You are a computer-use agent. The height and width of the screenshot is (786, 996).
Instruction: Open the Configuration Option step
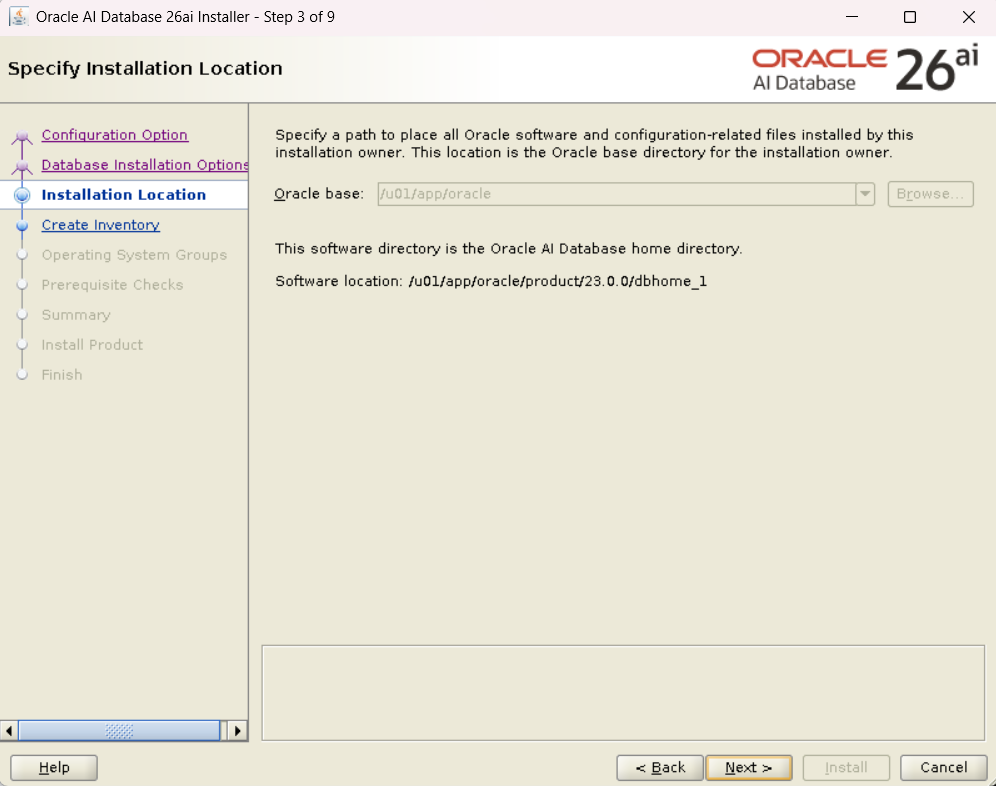point(114,135)
